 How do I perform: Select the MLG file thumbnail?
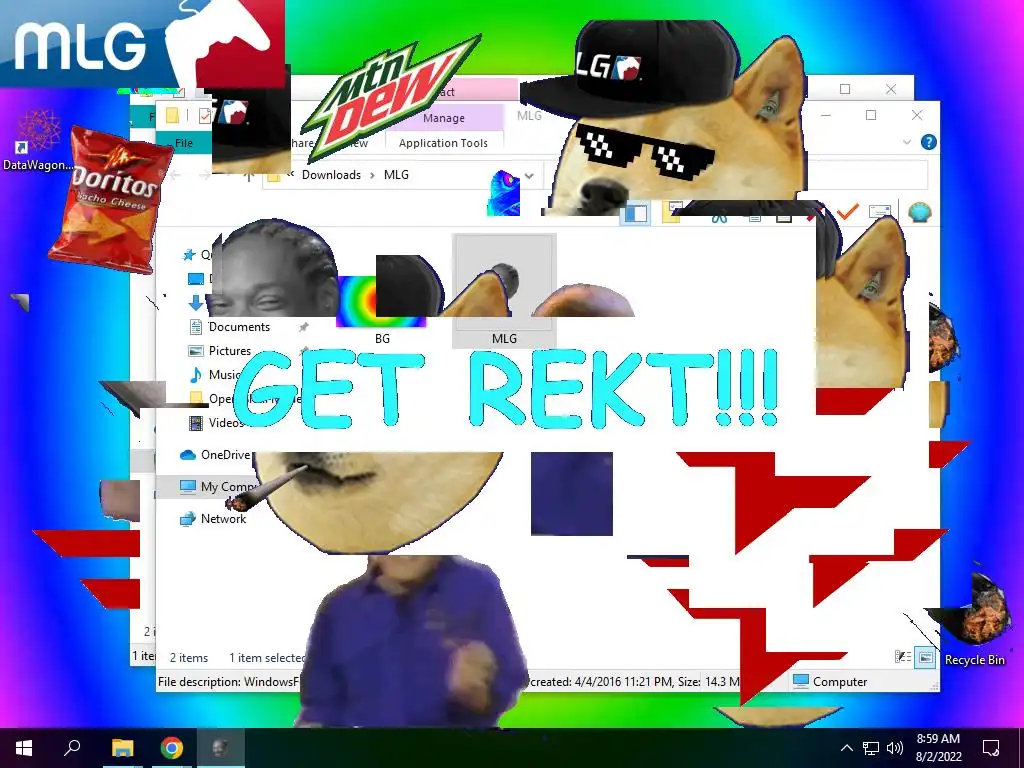(504, 291)
